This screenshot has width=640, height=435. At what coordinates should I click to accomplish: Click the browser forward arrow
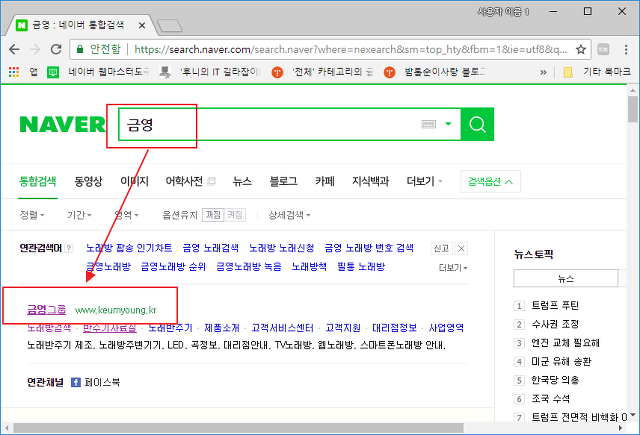35,49
